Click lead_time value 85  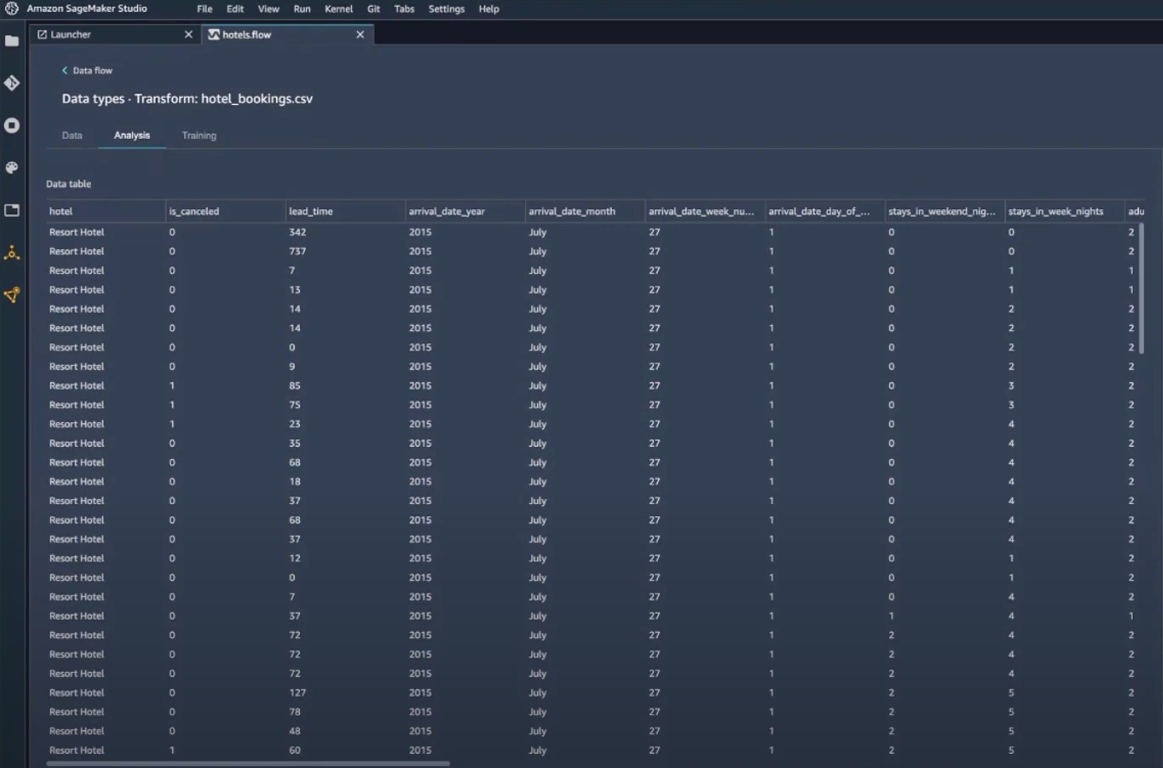(x=294, y=386)
